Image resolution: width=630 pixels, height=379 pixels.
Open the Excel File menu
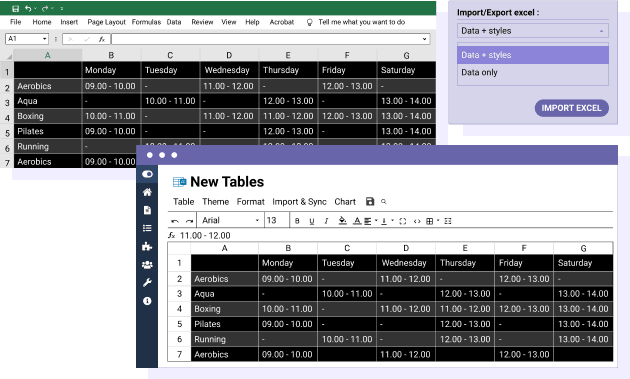tap(16, 22)
